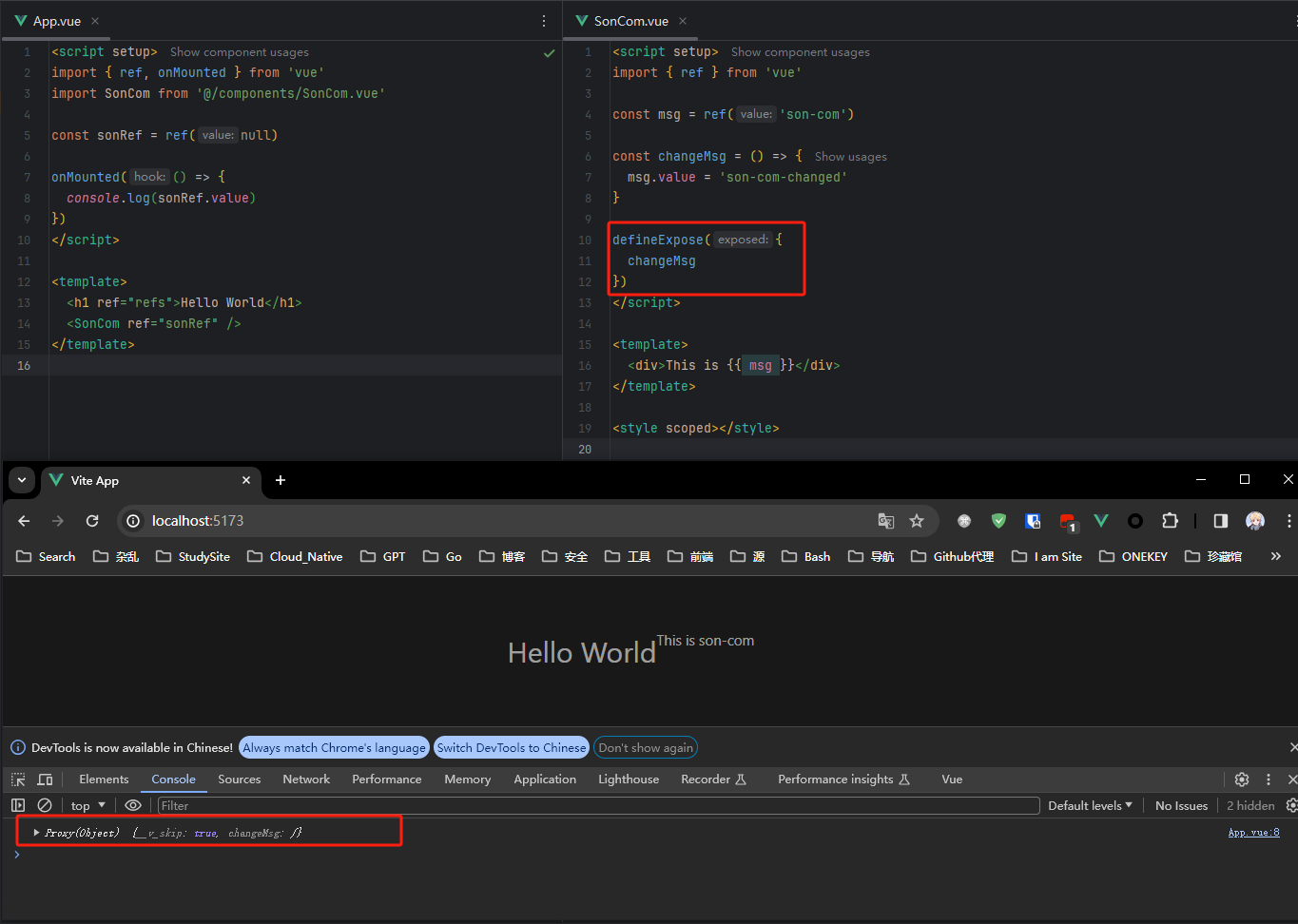Open the App.vue:8 source link

1253,833
